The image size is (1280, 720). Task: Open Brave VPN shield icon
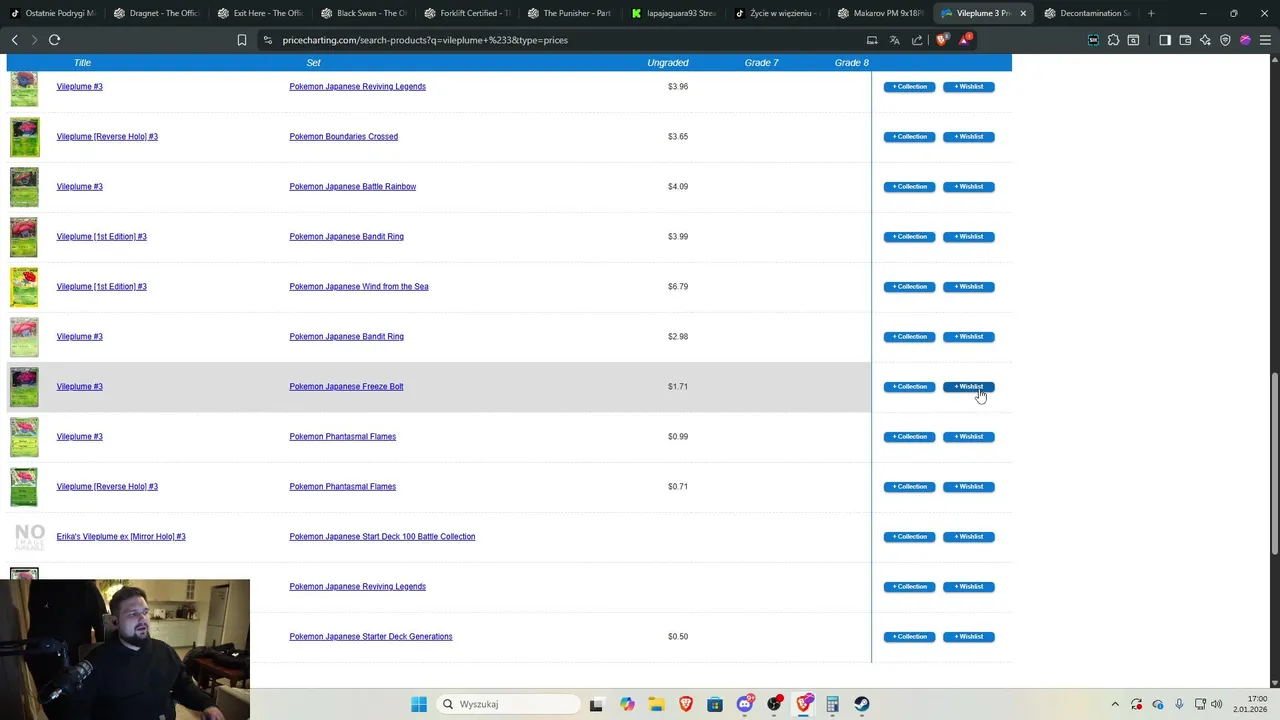[1225, 40]
